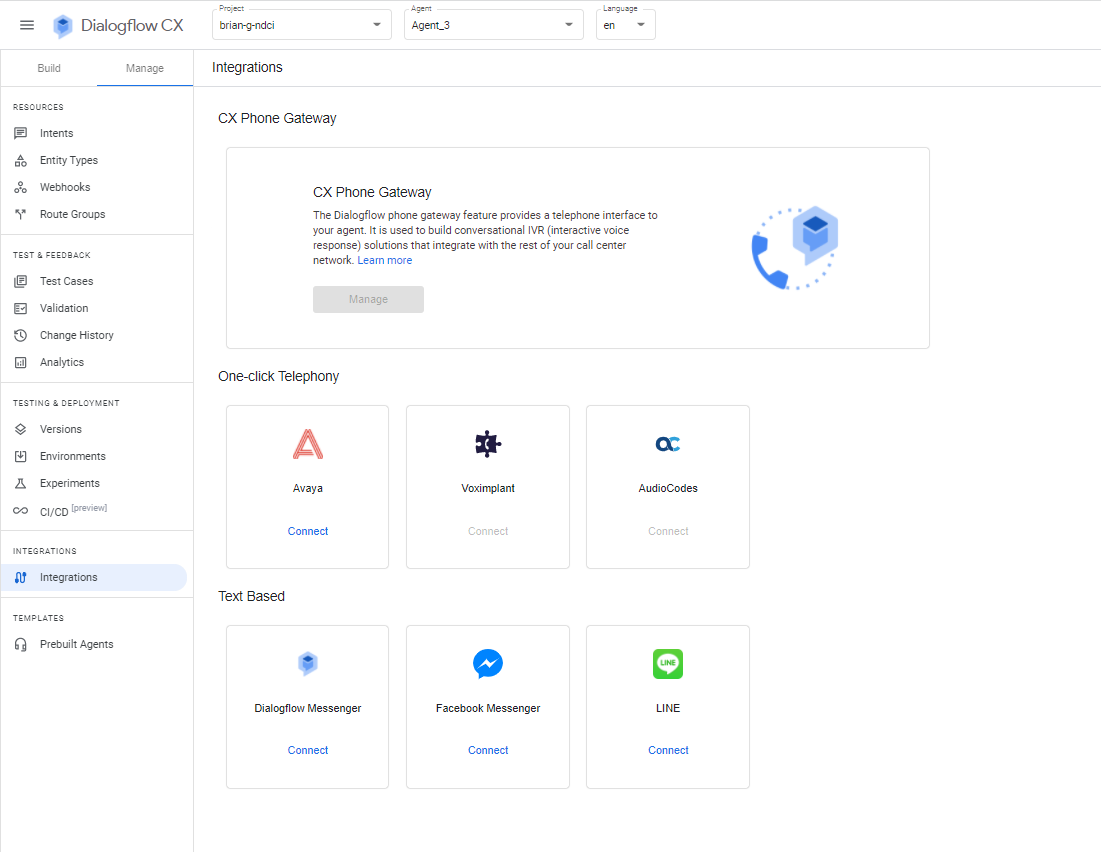Click the Versions layers icon
Viewport: 1101px width, 852px height.
point(21,429)
